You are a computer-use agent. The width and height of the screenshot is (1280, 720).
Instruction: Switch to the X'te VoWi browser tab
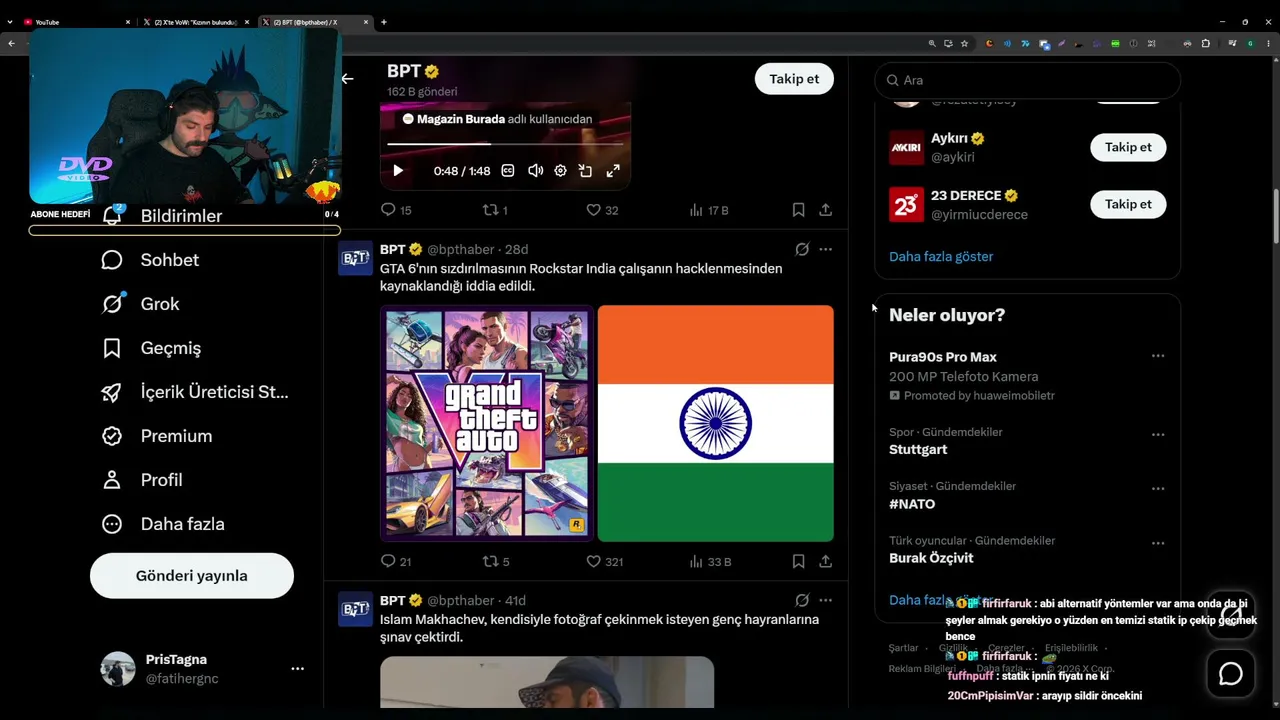196,22
